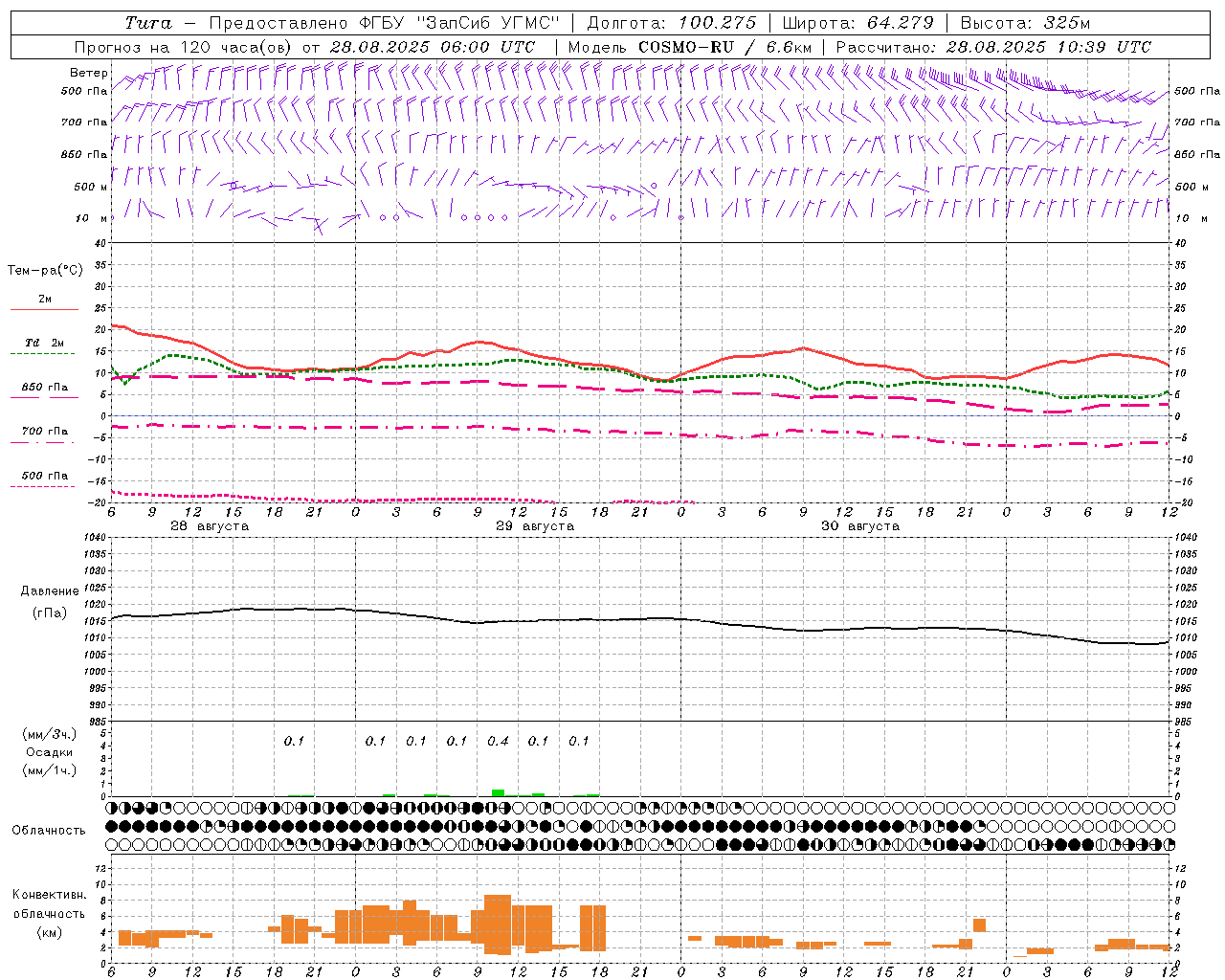Click the "1040" top value on left pressure axis
This screenshot has width=1225, height=980.
tap(93, 537)
